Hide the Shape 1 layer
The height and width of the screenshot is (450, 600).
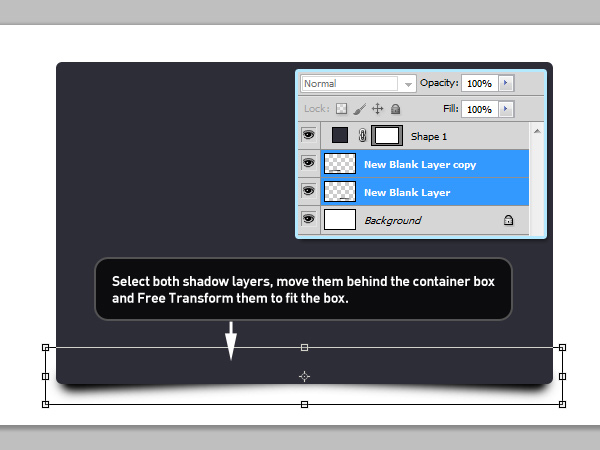click(x=309, y=135)
